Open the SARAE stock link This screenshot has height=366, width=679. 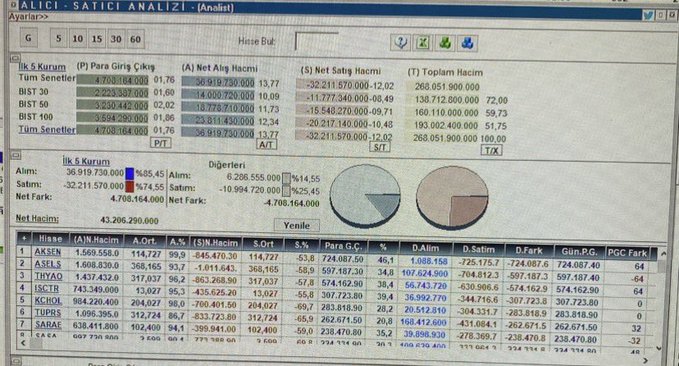tap(48, 324)
